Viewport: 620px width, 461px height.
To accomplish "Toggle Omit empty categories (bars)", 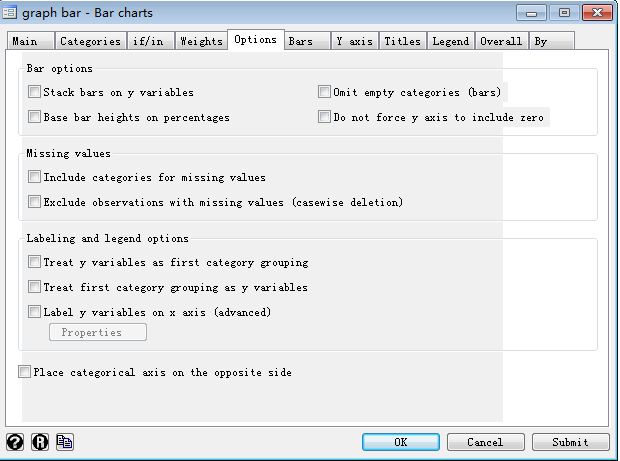I will pyautogui.click(x=325, y=92).
